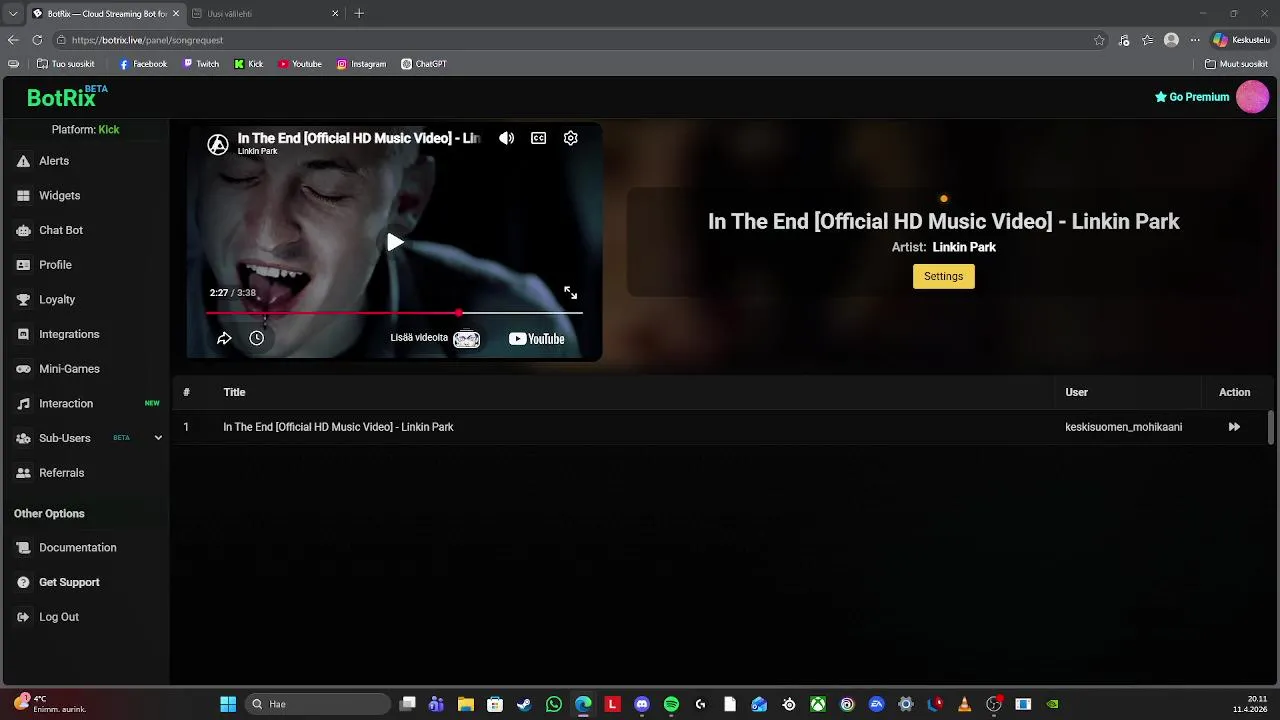The image size is (1280, 720).
Task: Open video player settings gear
Action: 571,138
